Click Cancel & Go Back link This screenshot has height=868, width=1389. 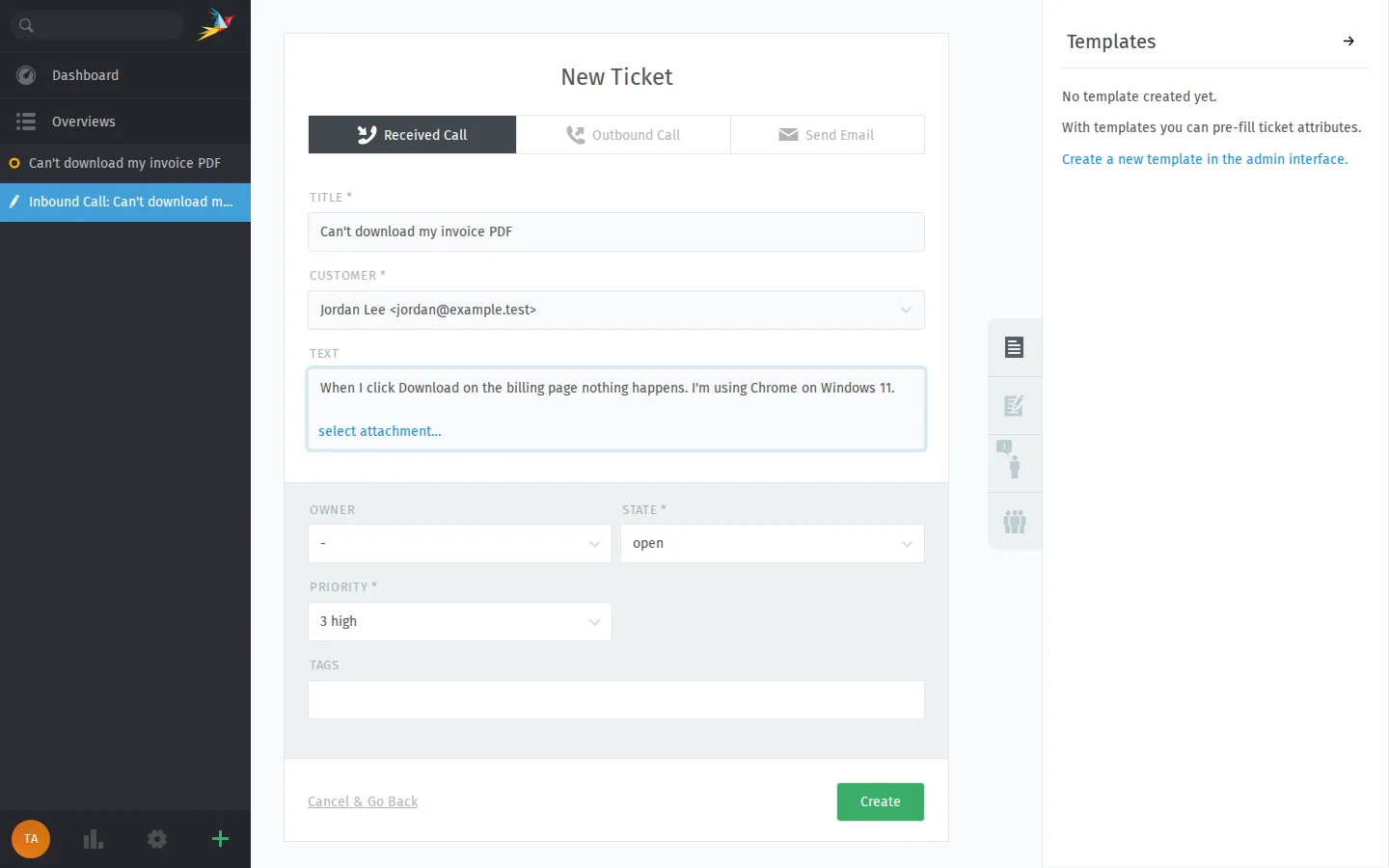363,801
